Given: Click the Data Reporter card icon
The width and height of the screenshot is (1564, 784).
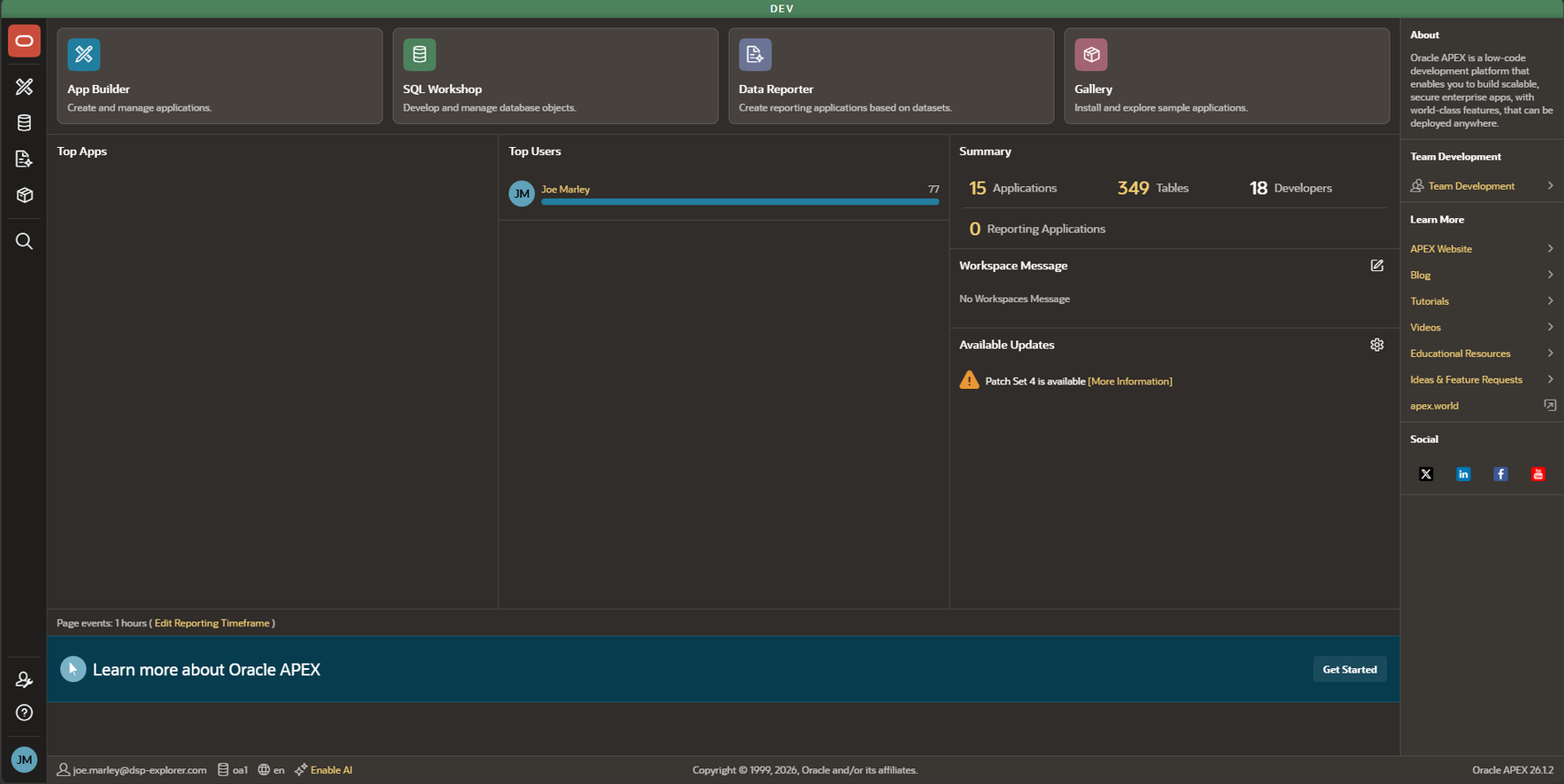Looking at the screenshot, I should pyautogui.click(x=755, y=55).
